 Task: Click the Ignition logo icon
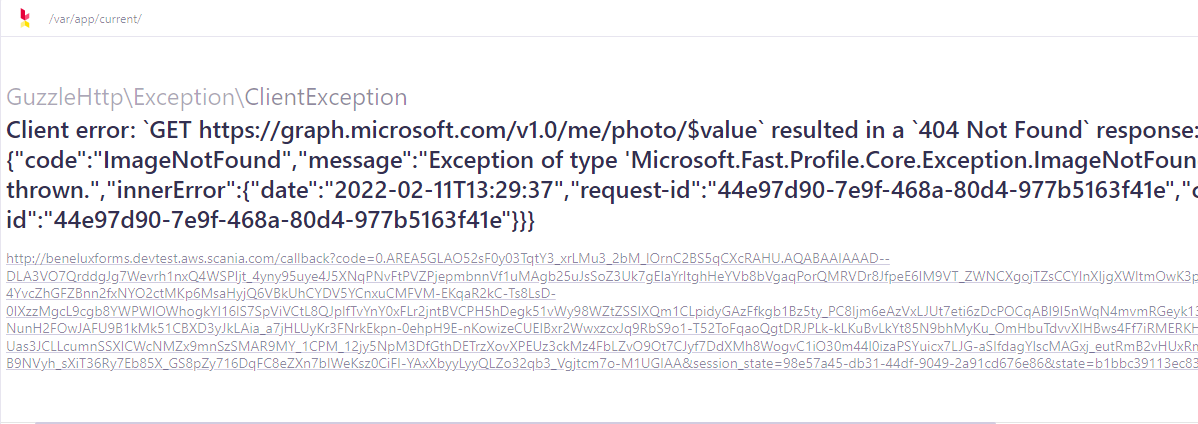coord(25,18)
